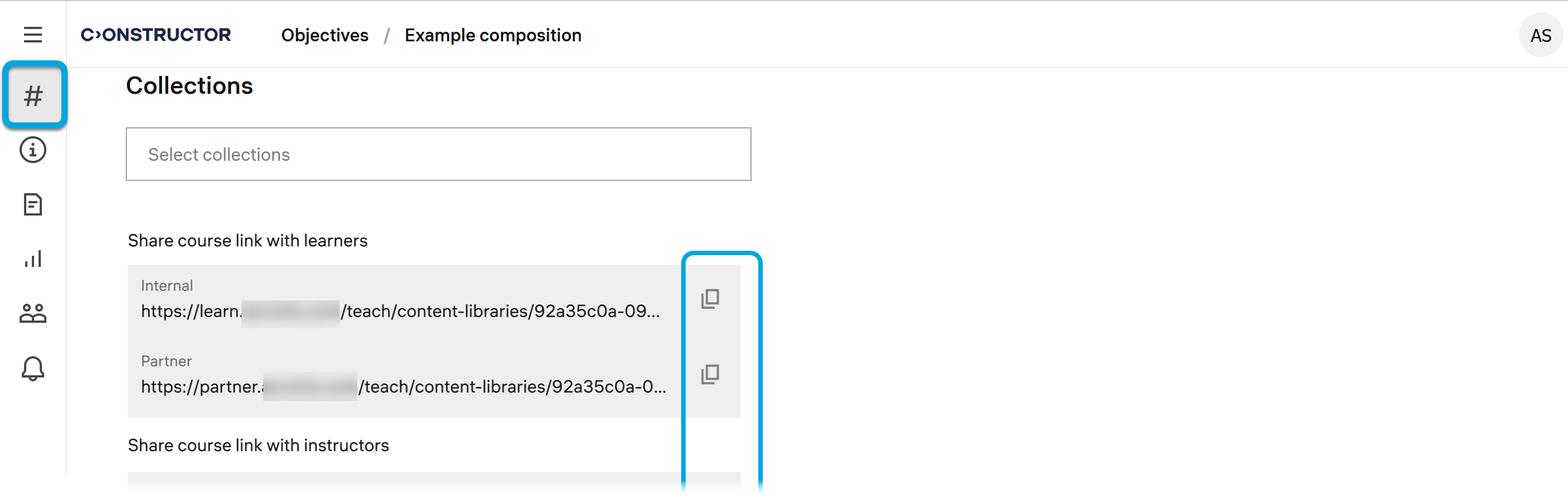Open the bell notifications icon
The width and height of the screenshot is (1568, 497).
[33, 368]
